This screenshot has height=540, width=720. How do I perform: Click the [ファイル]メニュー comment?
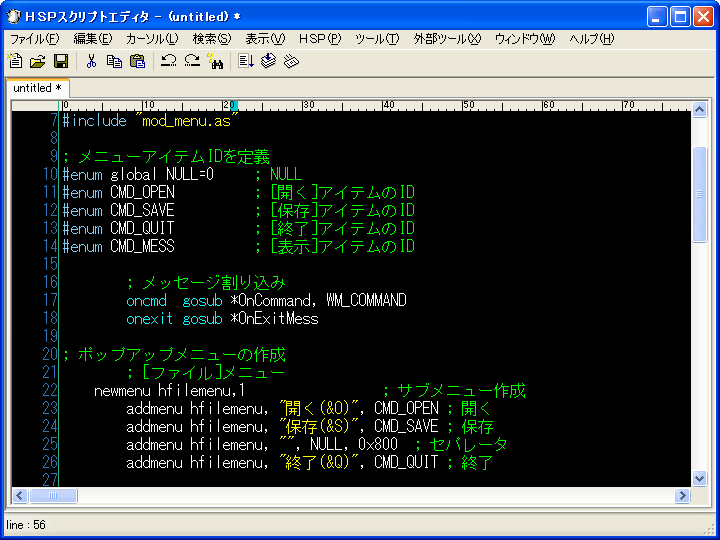(x=214, y=373)
